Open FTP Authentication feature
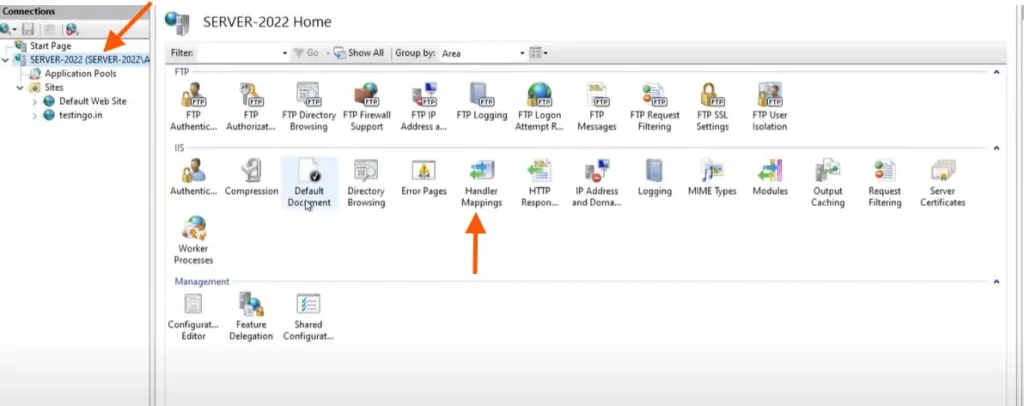This screenshot has width=1024, height=406. [193, 108]
